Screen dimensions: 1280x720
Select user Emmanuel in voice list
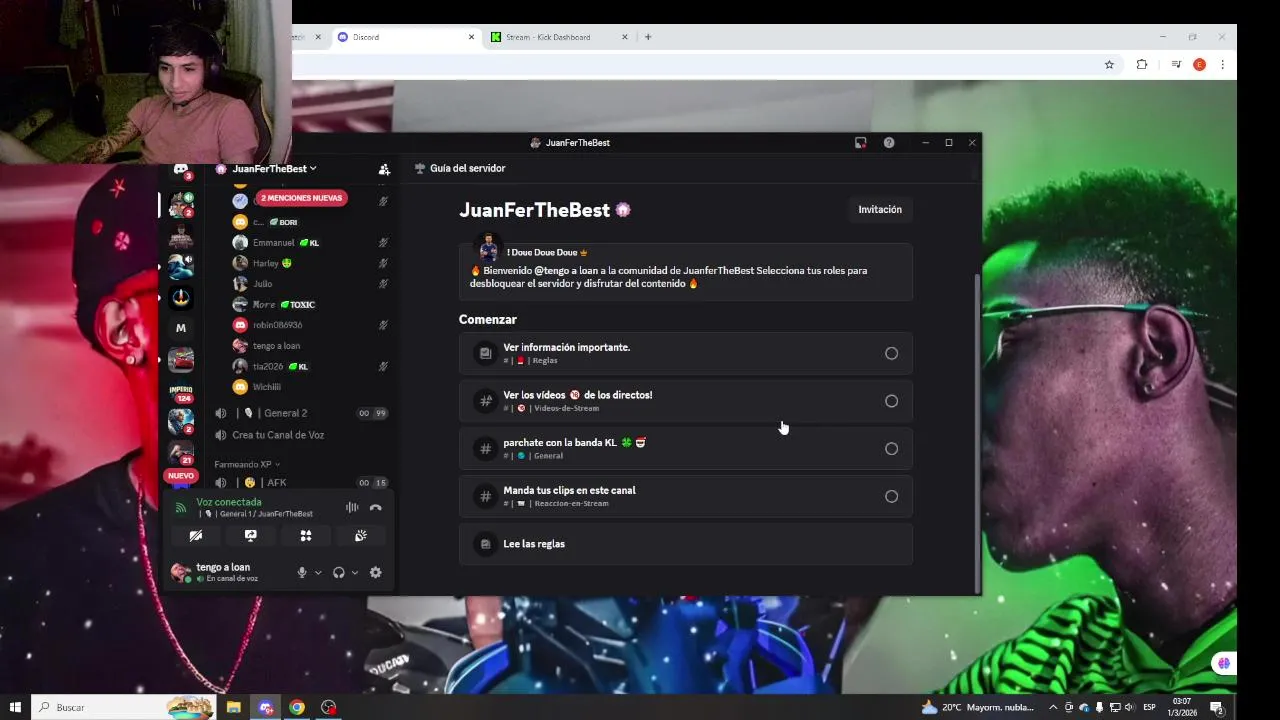(310, 243)
